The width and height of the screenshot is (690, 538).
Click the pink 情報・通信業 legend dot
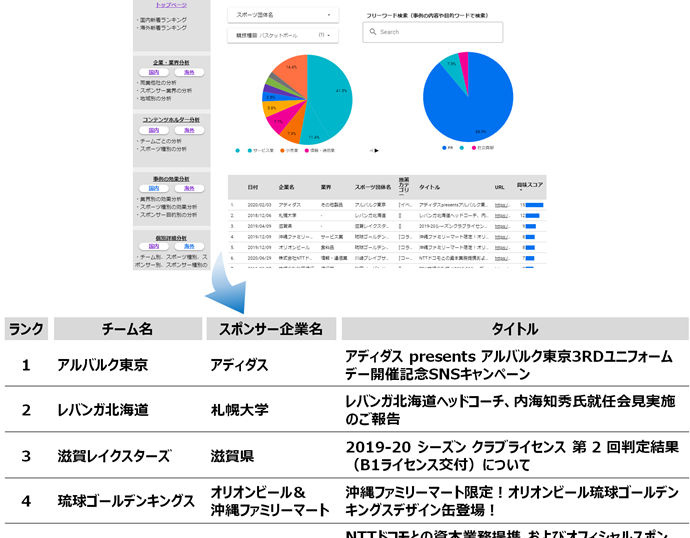(307, 150)
